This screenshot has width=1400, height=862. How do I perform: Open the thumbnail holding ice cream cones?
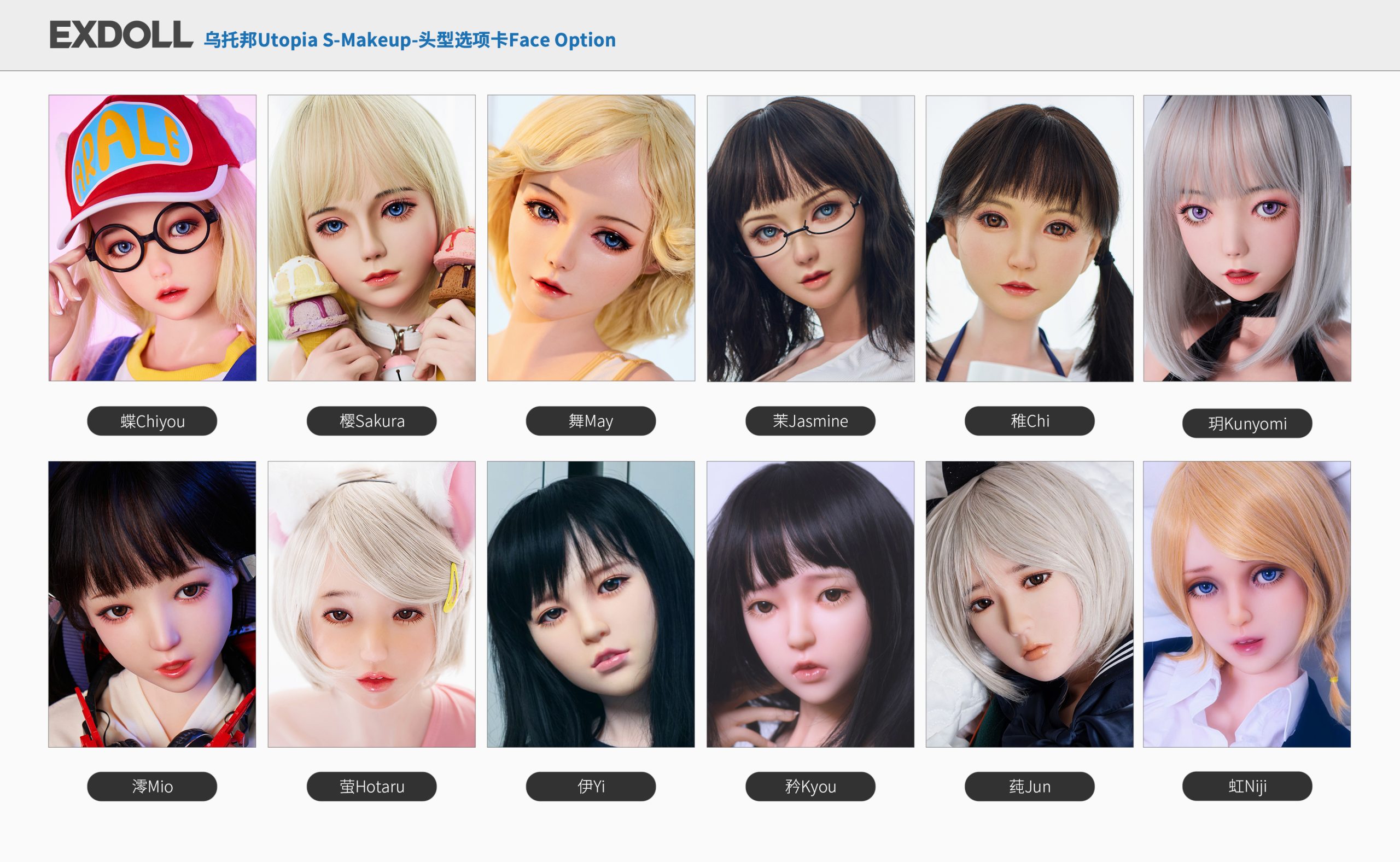(x=371, y=238)
